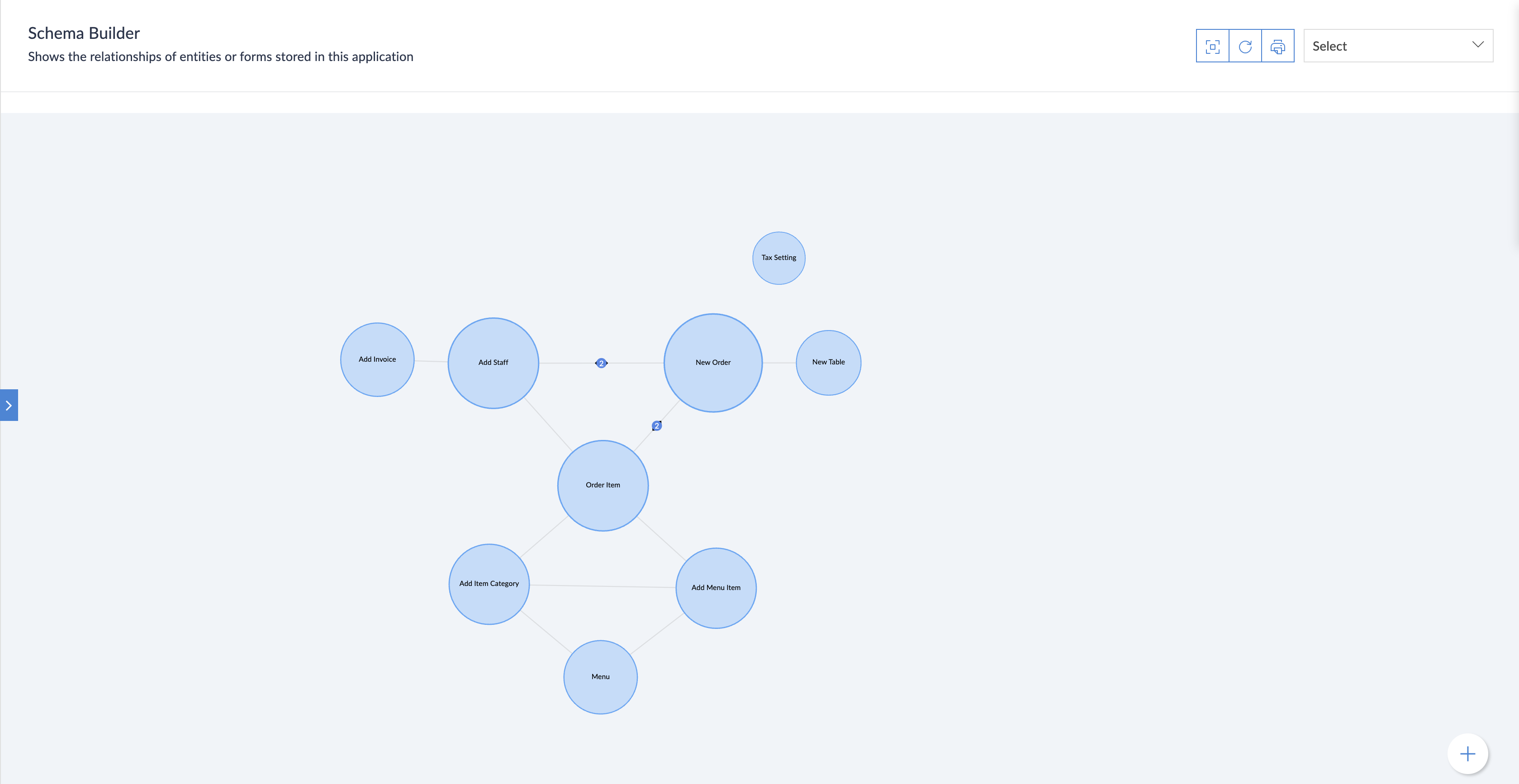
Task: Click the dropdown chevron arrow
Action: [x=1477, y=45]
